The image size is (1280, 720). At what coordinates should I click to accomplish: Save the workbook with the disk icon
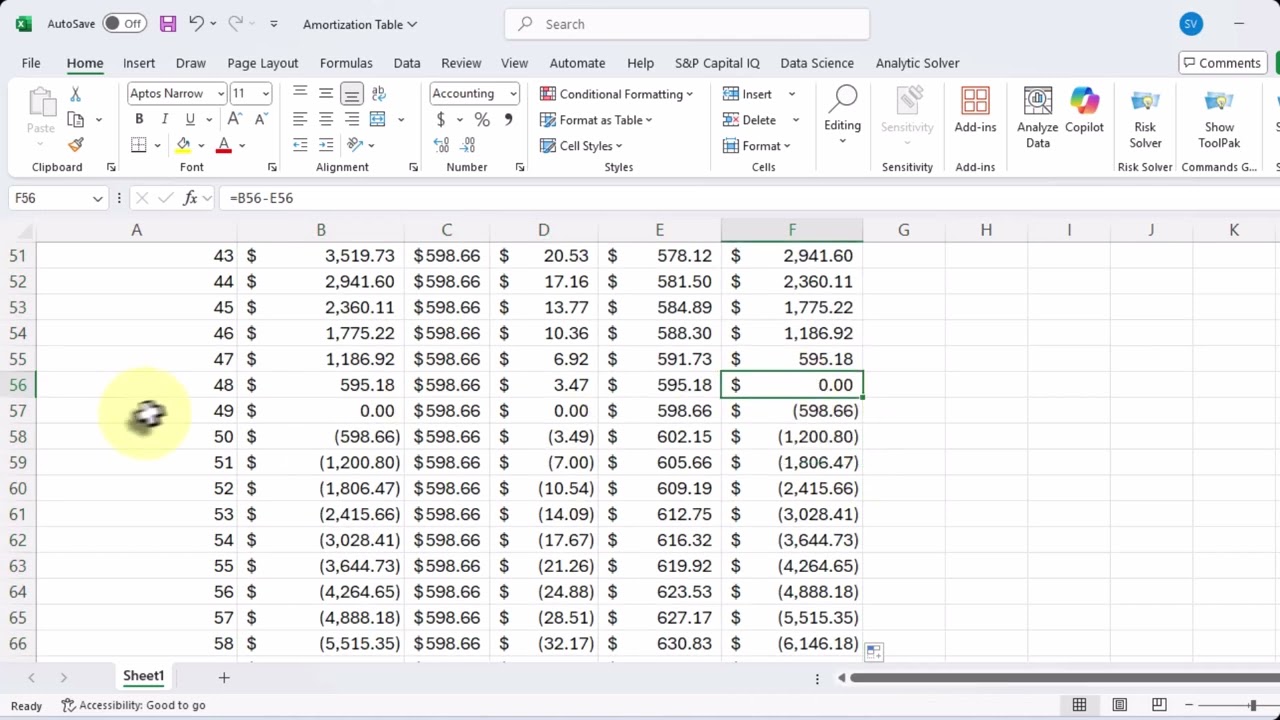coord(167,24)
